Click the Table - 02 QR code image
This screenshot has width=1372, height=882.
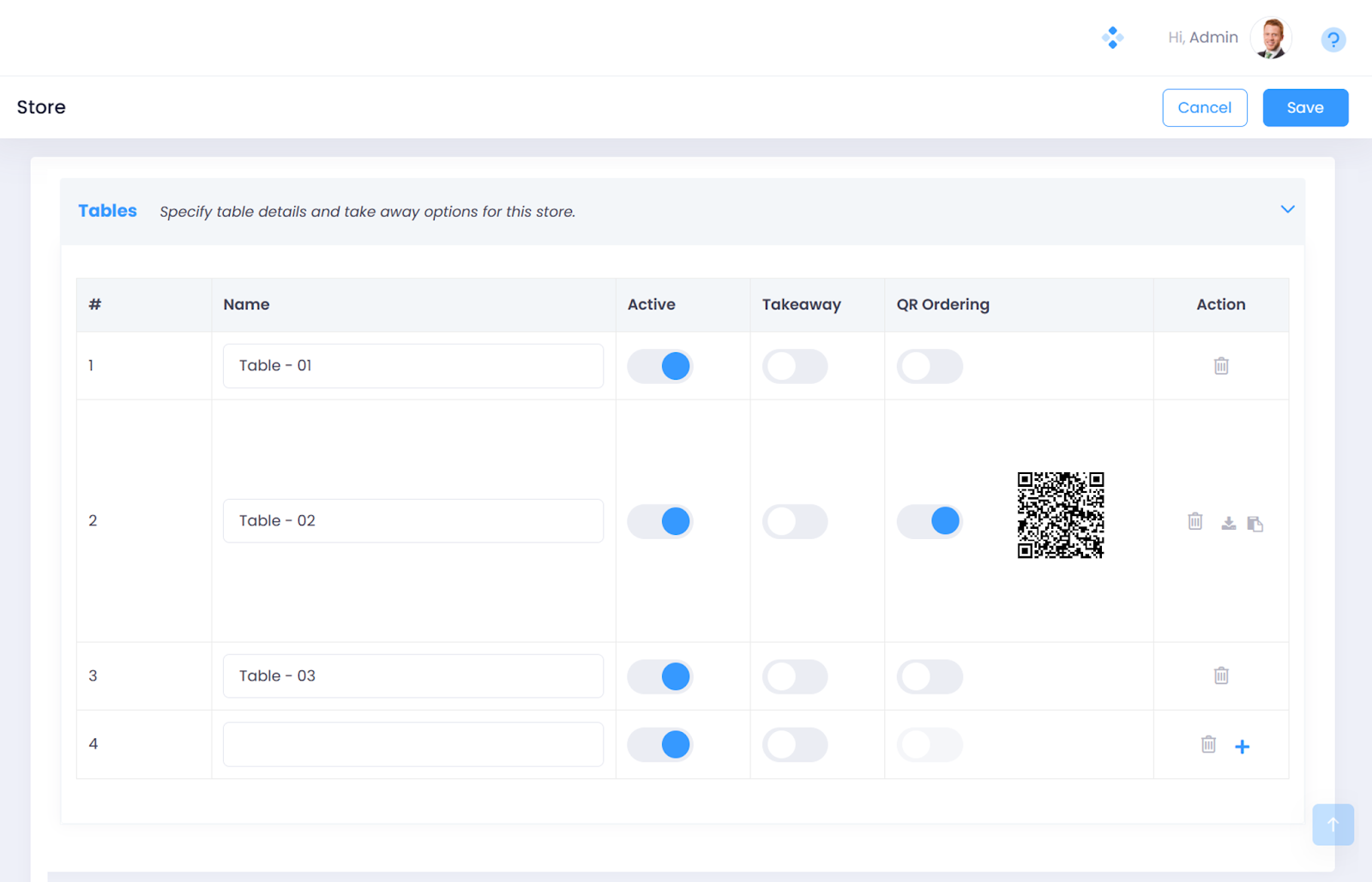click(x=1060, y=515)
